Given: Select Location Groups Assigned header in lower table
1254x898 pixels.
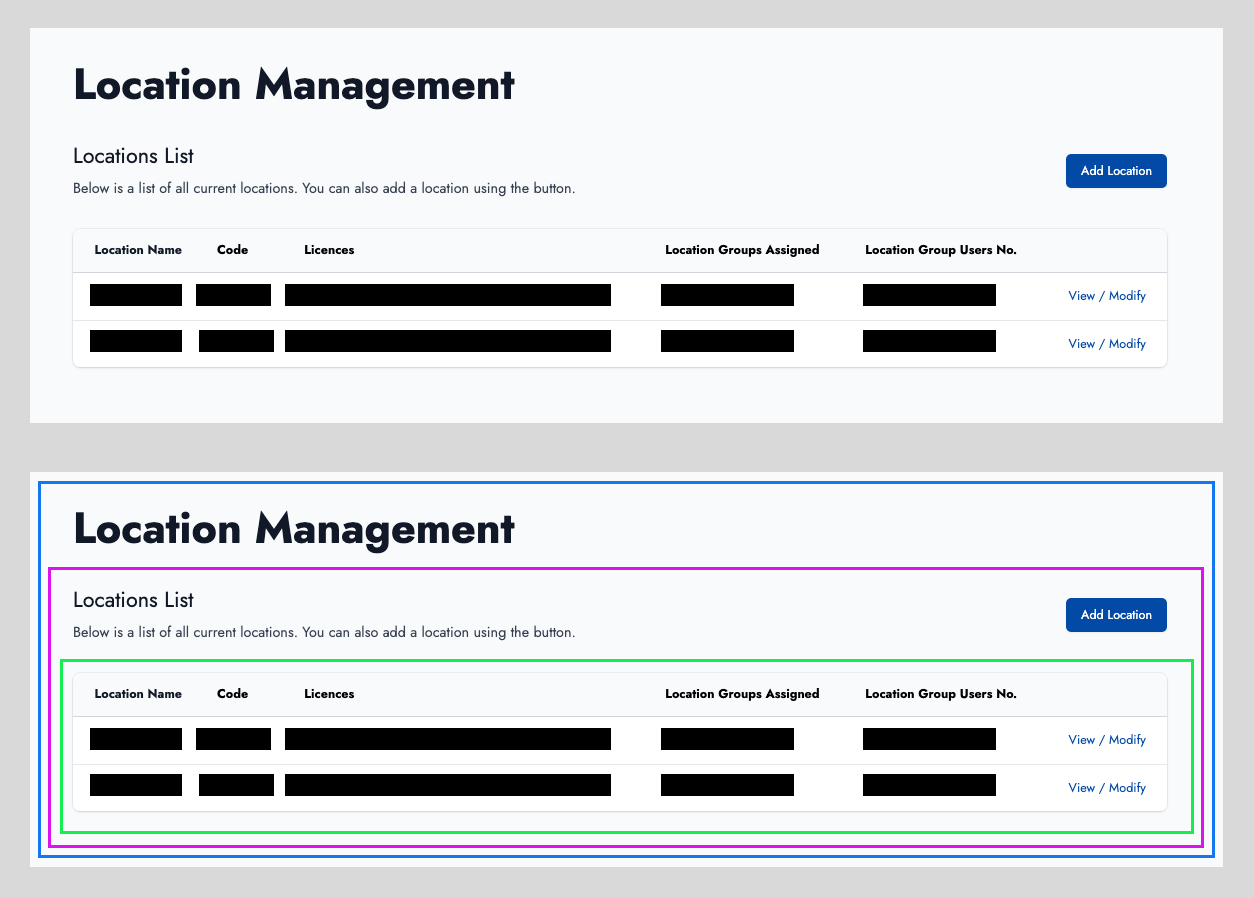Looking at the screenshot, I should pos(742,694).
